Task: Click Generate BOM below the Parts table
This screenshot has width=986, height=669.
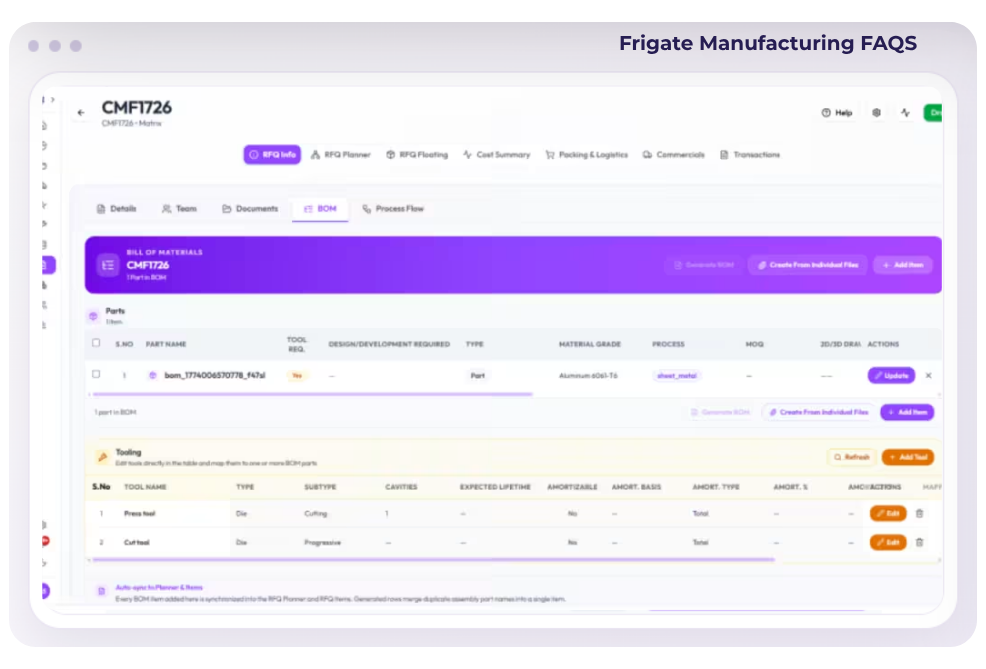Action: click(x=720, y=412)
